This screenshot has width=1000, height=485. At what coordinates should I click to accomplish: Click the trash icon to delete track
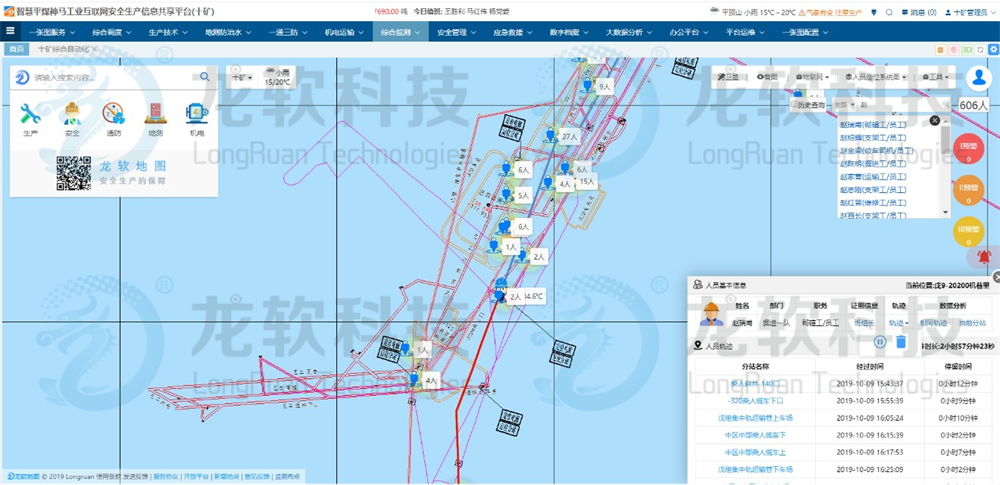[x=901, y=342]
